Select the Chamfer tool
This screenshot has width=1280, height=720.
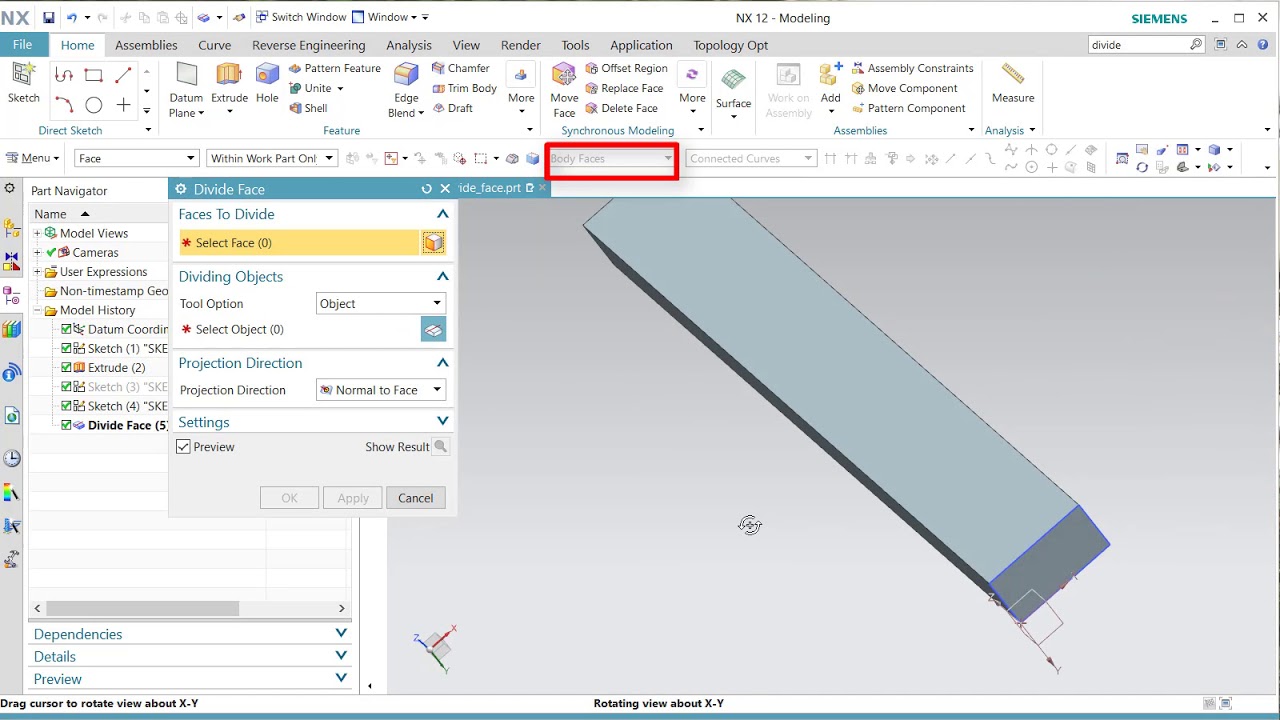point(461,68)
